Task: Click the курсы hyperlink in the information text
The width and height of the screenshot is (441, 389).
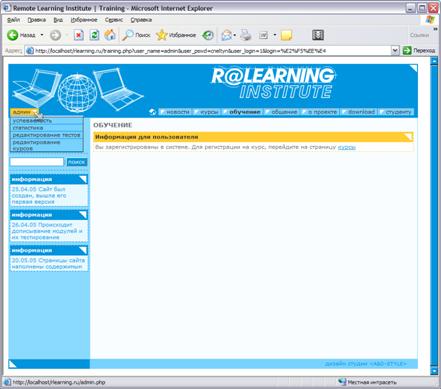Action: (x=347, y=147)
